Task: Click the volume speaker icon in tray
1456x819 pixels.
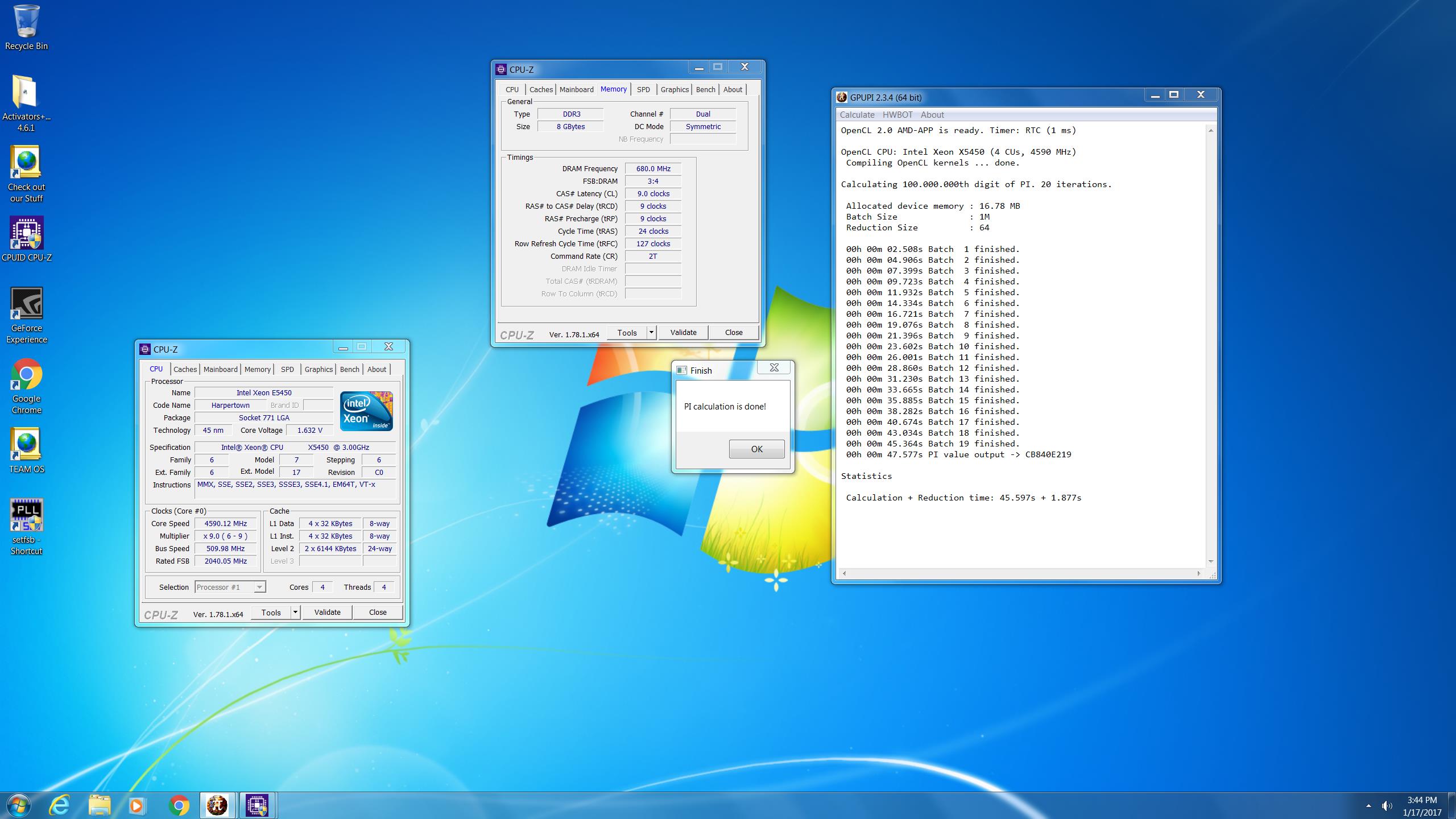Action: [x=1387, y=806]
